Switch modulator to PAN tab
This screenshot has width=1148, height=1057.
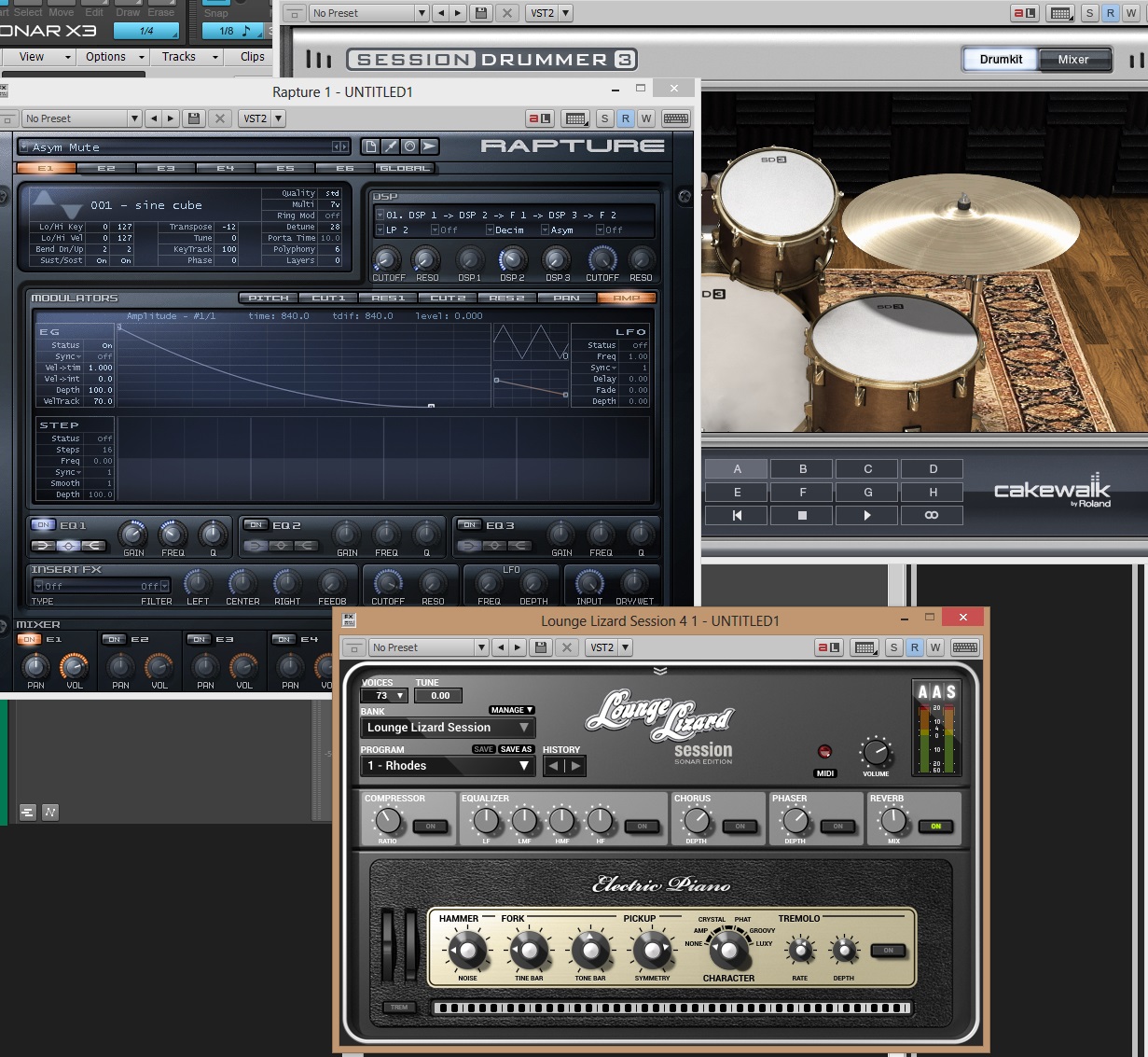click(567, 298)
